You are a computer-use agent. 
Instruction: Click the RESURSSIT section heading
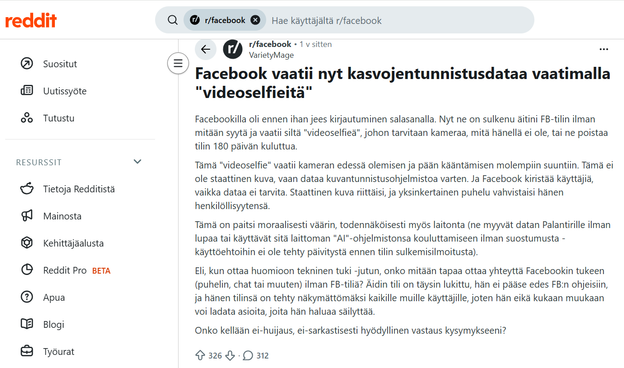pyautogui.click(x=39, y=162)
